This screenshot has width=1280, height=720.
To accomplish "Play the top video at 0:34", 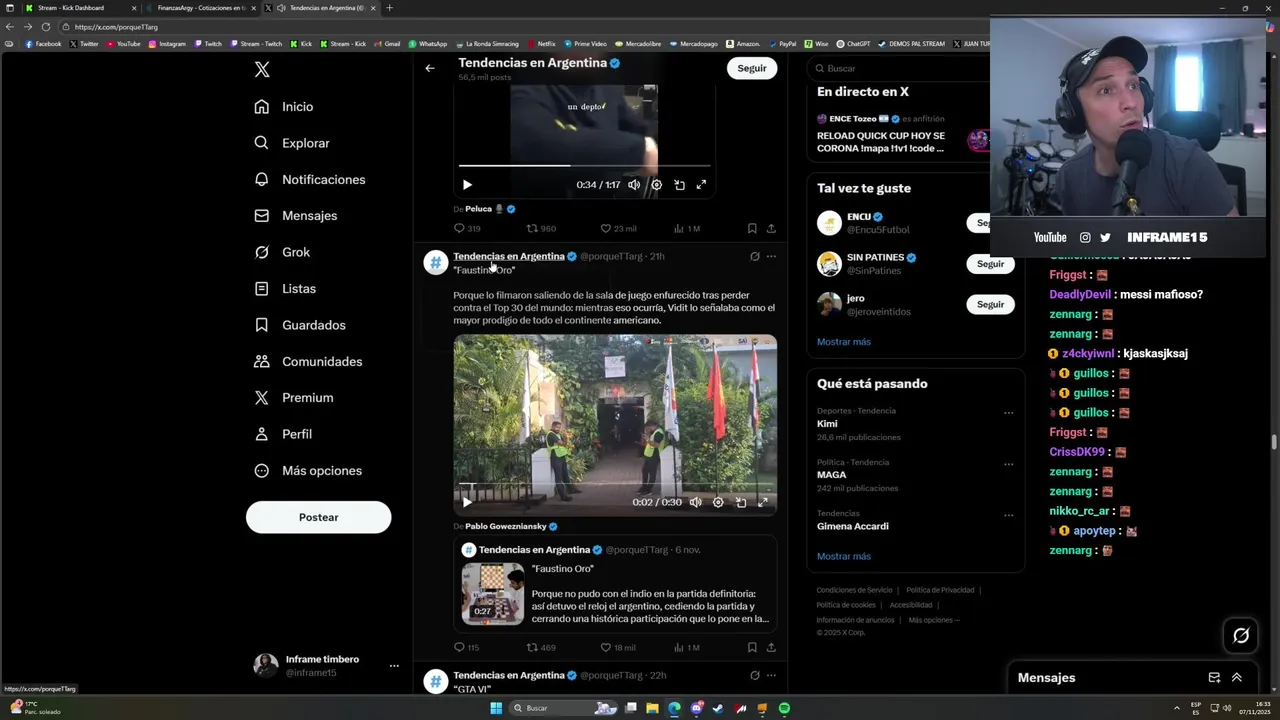I will click(467, 185).
